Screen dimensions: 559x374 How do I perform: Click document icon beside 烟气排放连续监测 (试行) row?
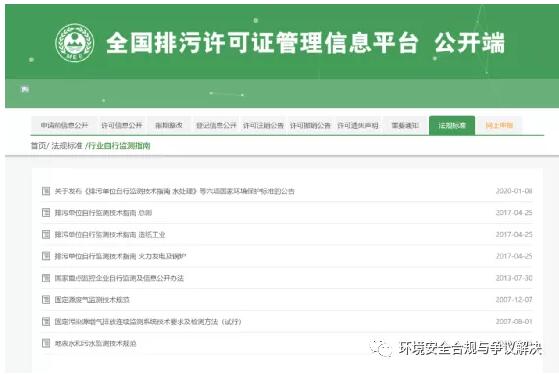coord(46,322)
